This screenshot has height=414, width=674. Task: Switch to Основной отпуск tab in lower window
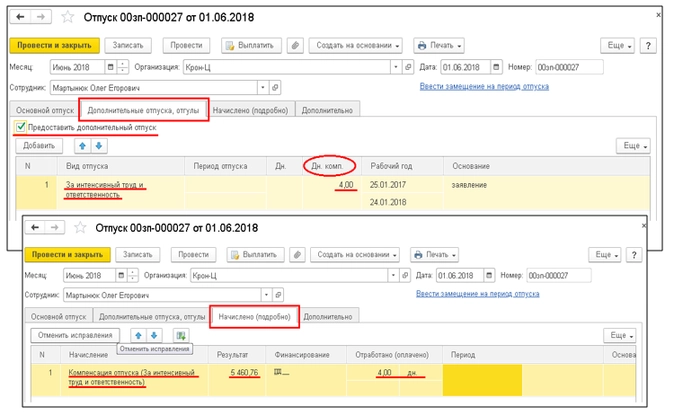click(58, 316)
